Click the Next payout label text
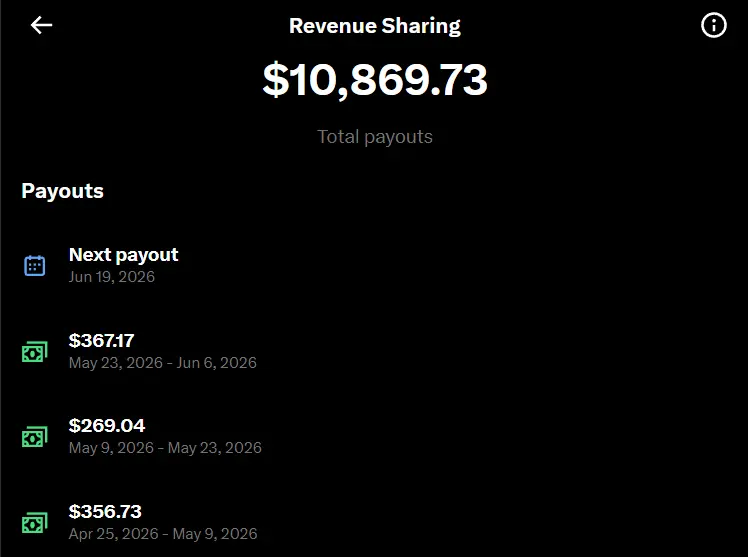Image resolution: width=748 pixels, height=557 pixels. pos(124,255)
